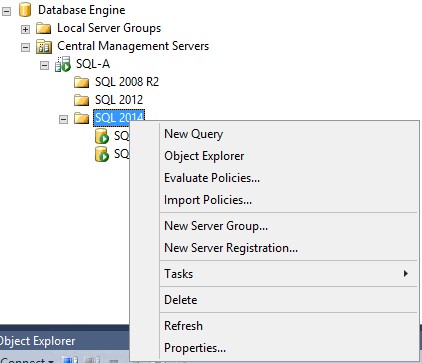Click the SQL 2008 R2 folder icon
422x363 pixels.
pos(81,82)
